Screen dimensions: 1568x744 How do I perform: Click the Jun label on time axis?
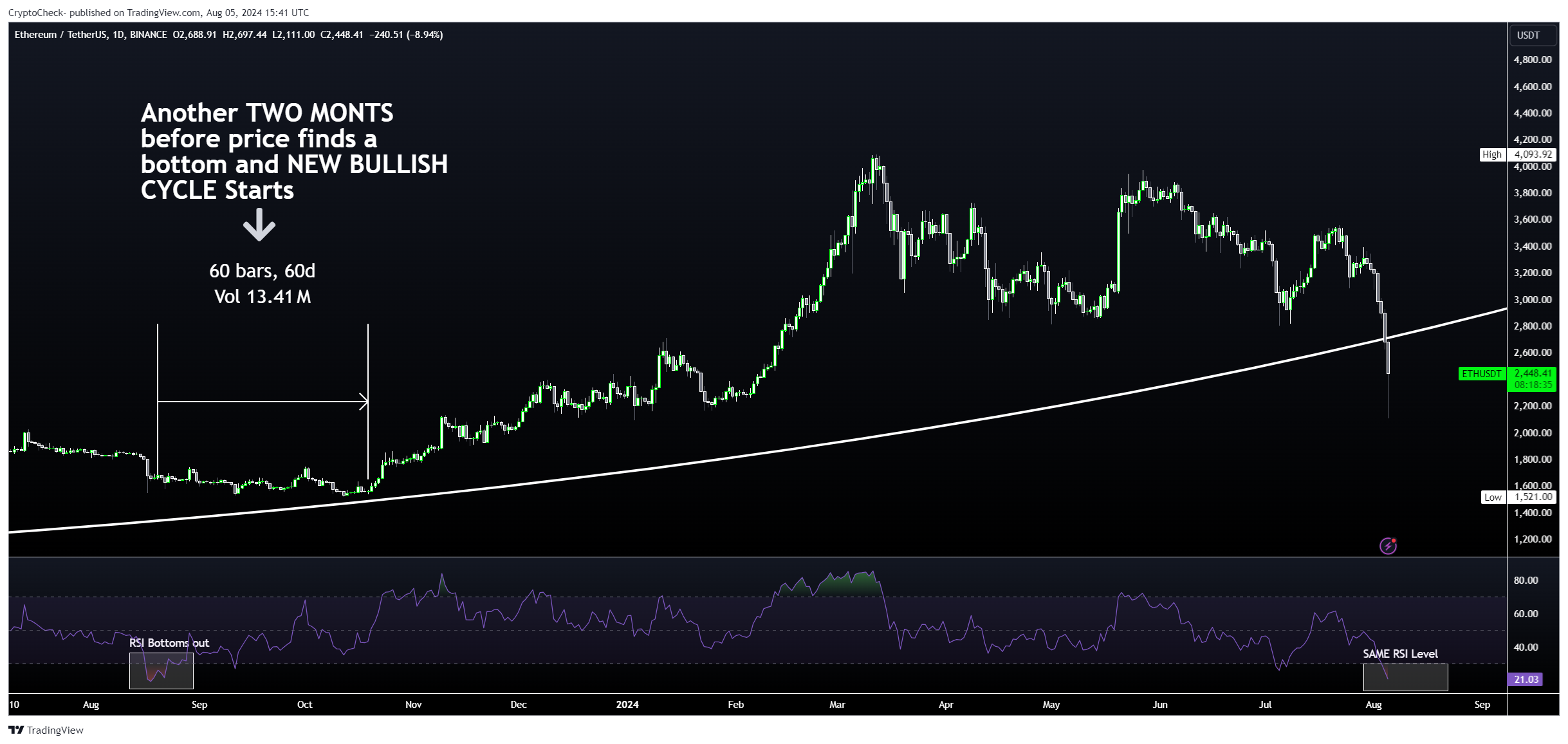[x=1160, y=705]
